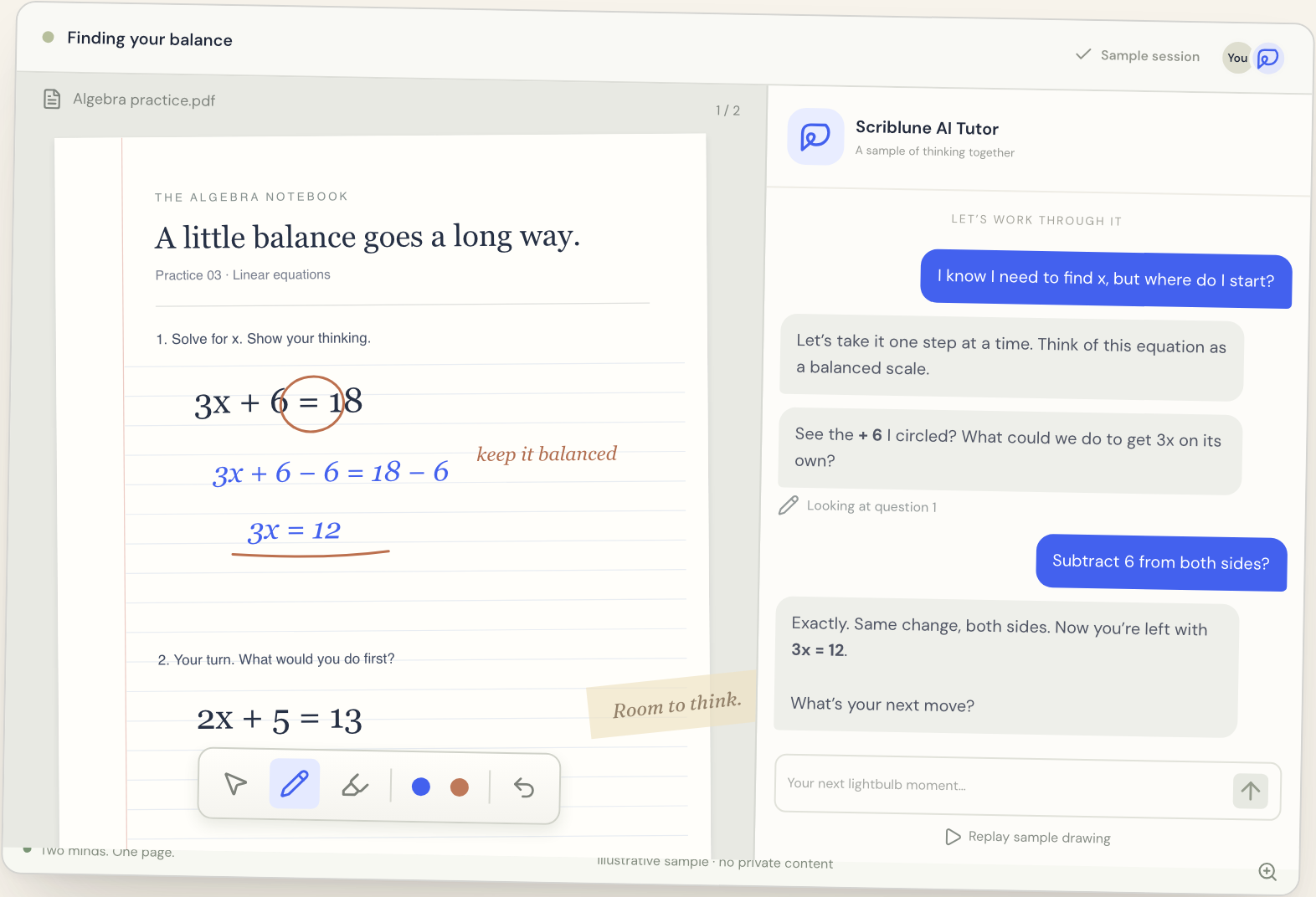
Task: Click the 'Algebra practice.pdf' file name
Action: click(x=144, y=100)
